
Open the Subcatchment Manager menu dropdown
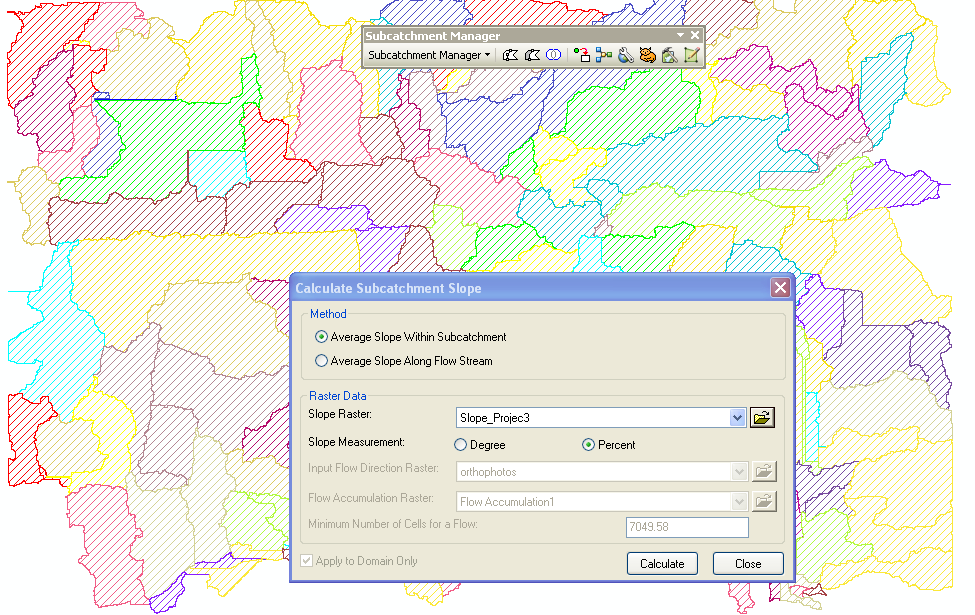(x=428, y=55)
